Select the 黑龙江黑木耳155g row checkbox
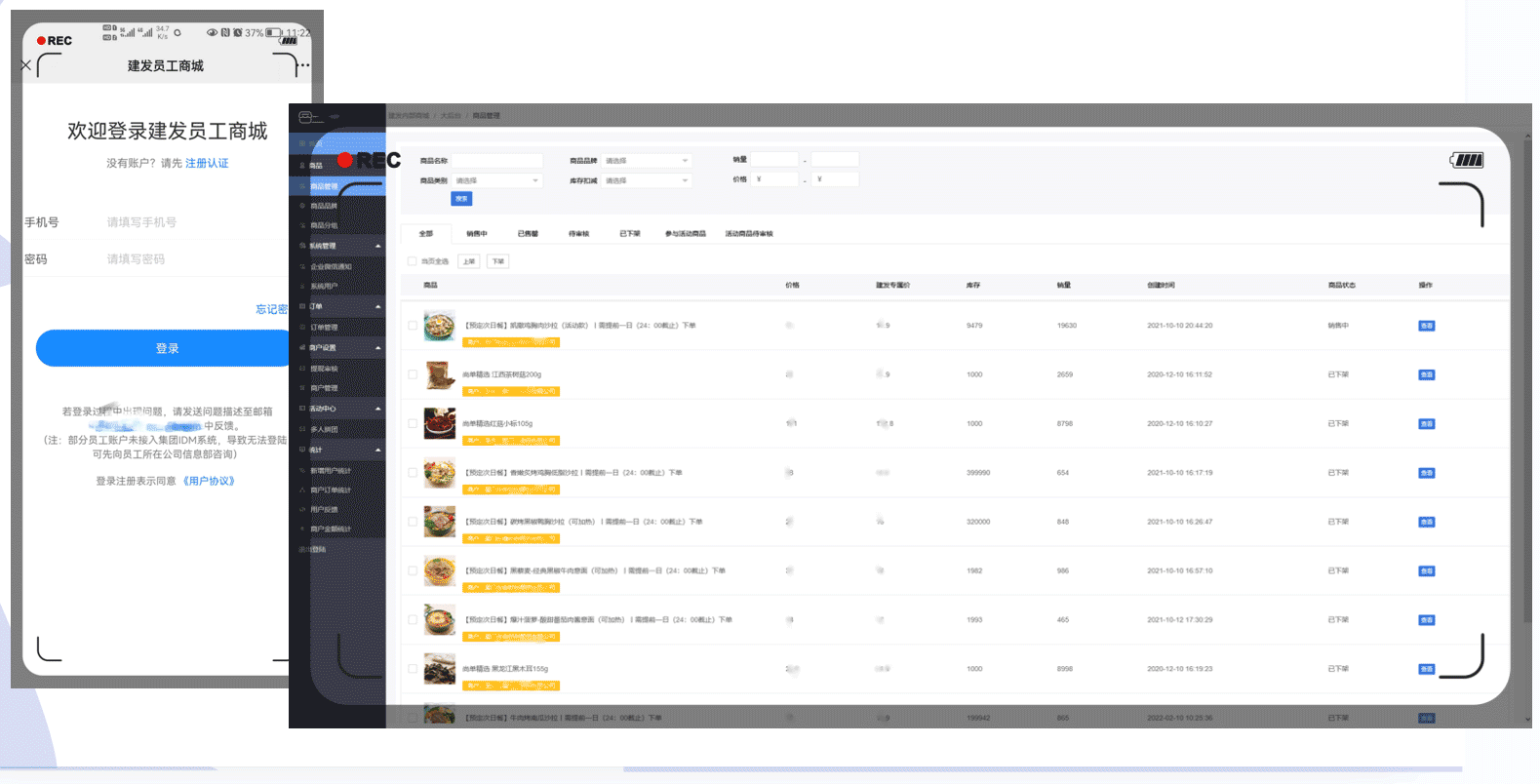 [413, 669]
